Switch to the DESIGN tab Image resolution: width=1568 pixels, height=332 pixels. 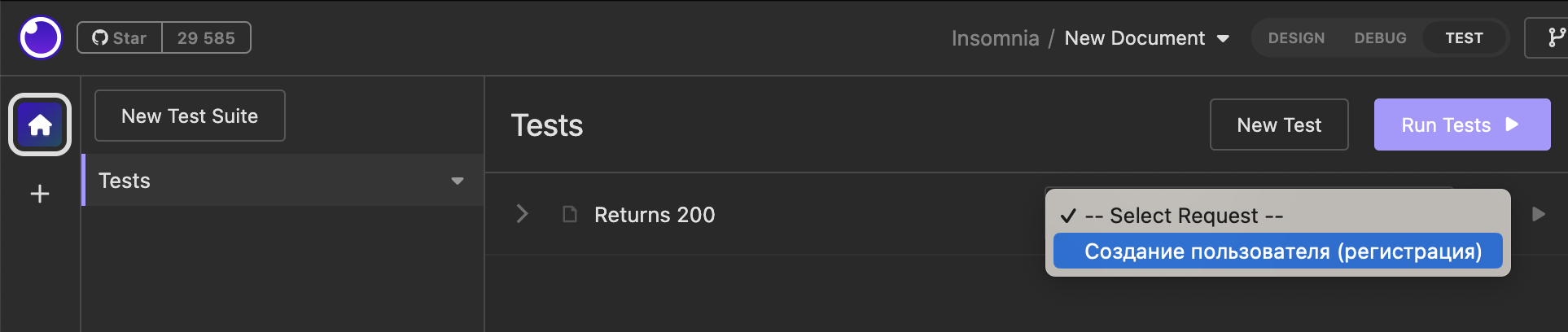click(1296, 38)
